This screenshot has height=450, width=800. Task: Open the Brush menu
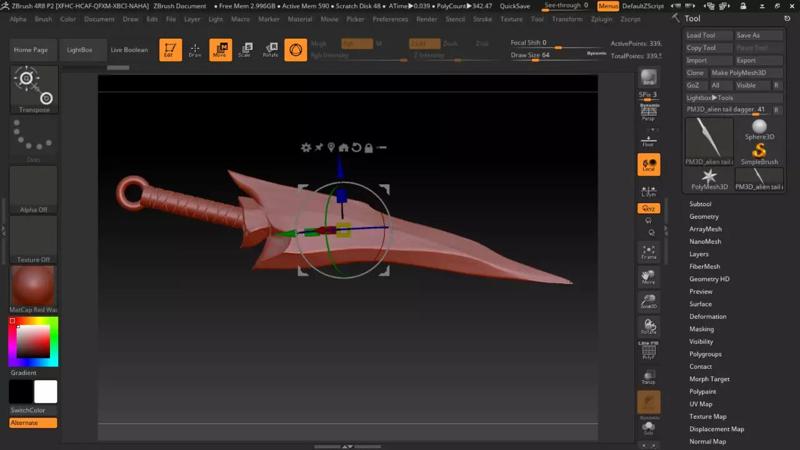tap(43, 19)
